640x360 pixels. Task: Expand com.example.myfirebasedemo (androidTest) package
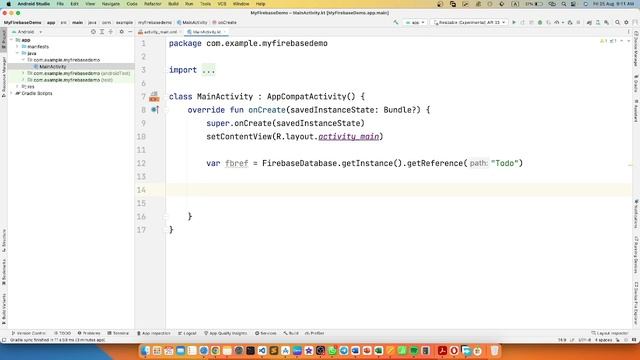24,73
